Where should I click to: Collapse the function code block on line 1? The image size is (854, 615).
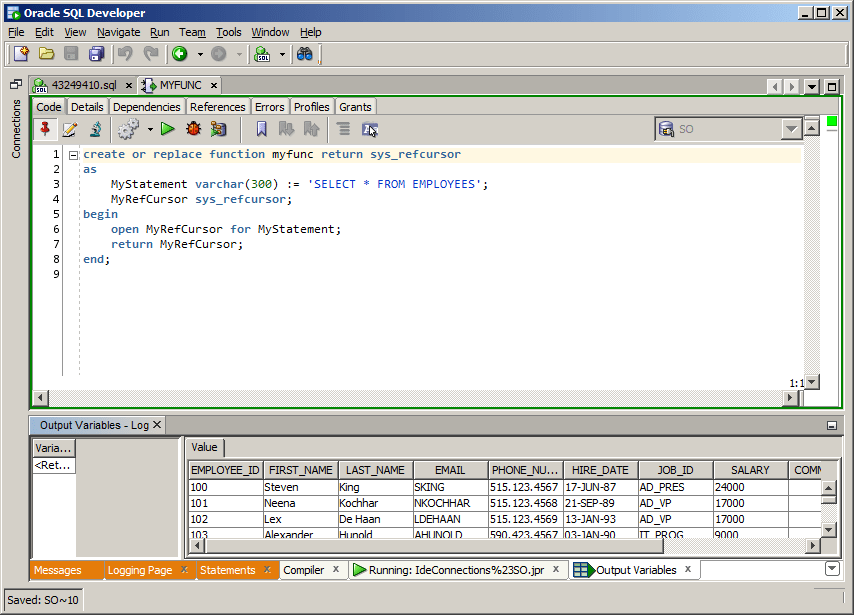[74, 154]
